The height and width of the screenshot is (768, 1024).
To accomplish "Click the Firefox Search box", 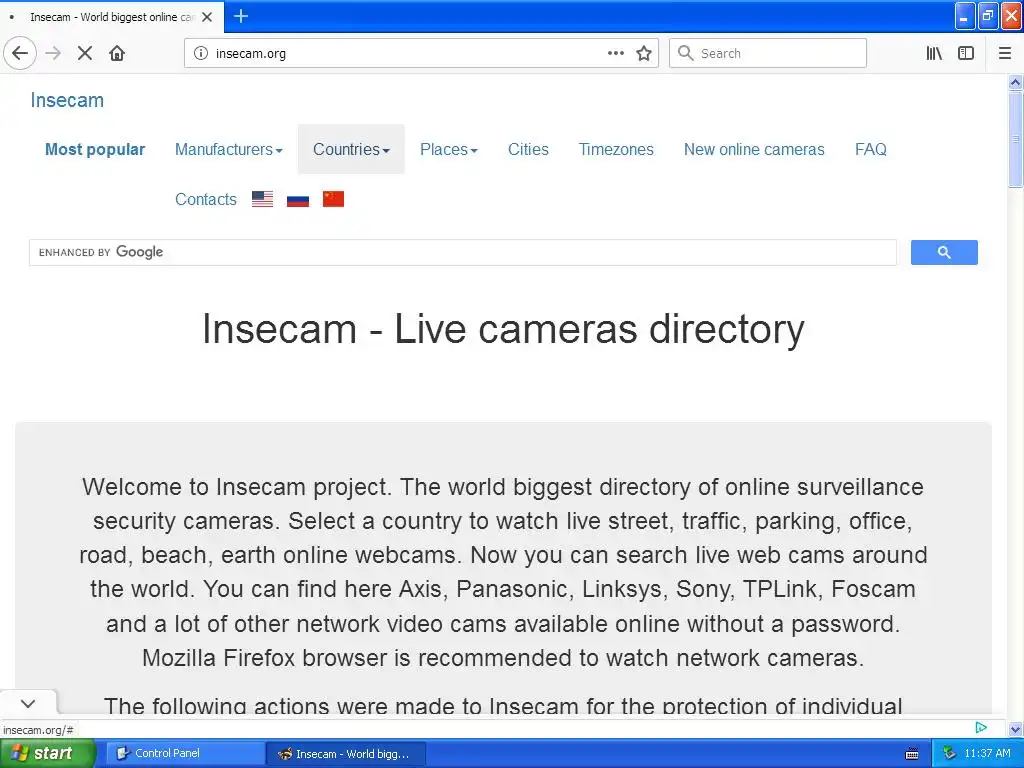I will click(768, 54).
